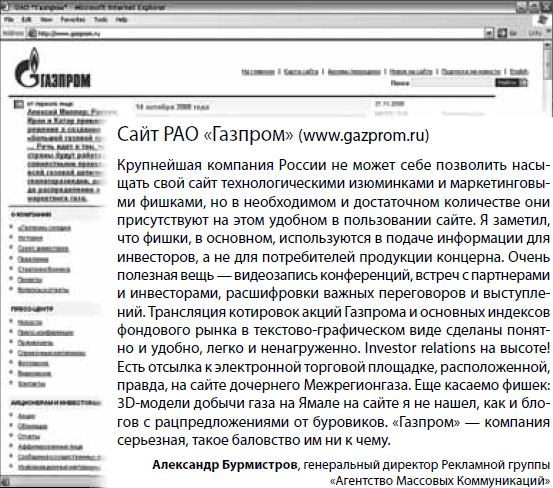Image resolution: width=553 pixels, height=488 pixels.
Task: Open 'Вопросы и ответы' sidebar link
Action: (43, 290)
